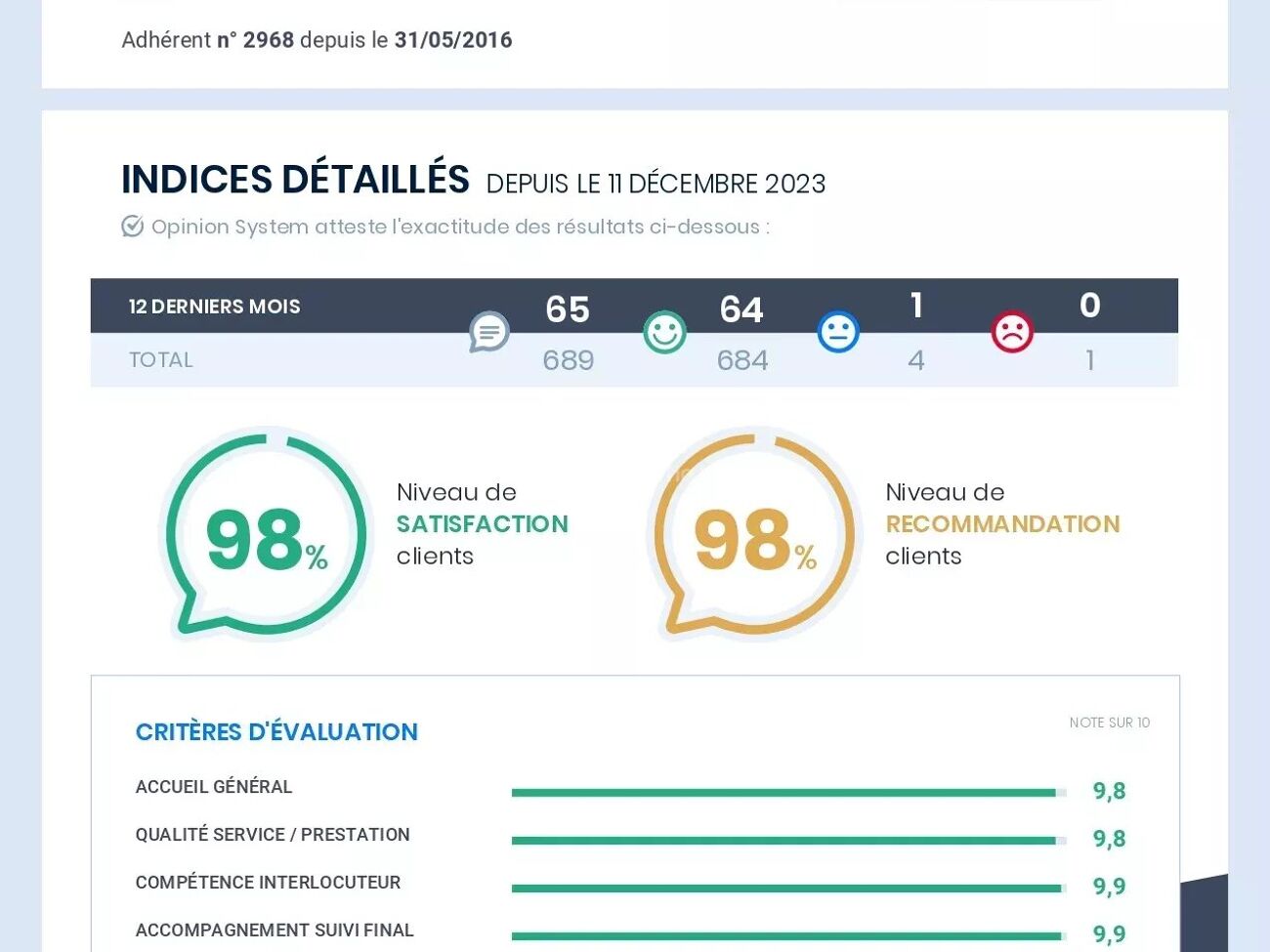Click the CRITÈRES D'ÉVALUATION heading

276,732
